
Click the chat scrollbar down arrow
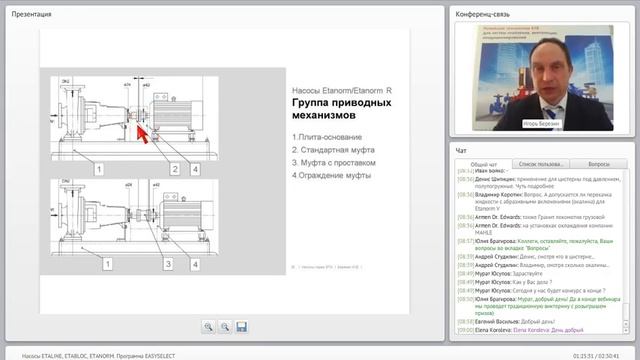point(626,331)
